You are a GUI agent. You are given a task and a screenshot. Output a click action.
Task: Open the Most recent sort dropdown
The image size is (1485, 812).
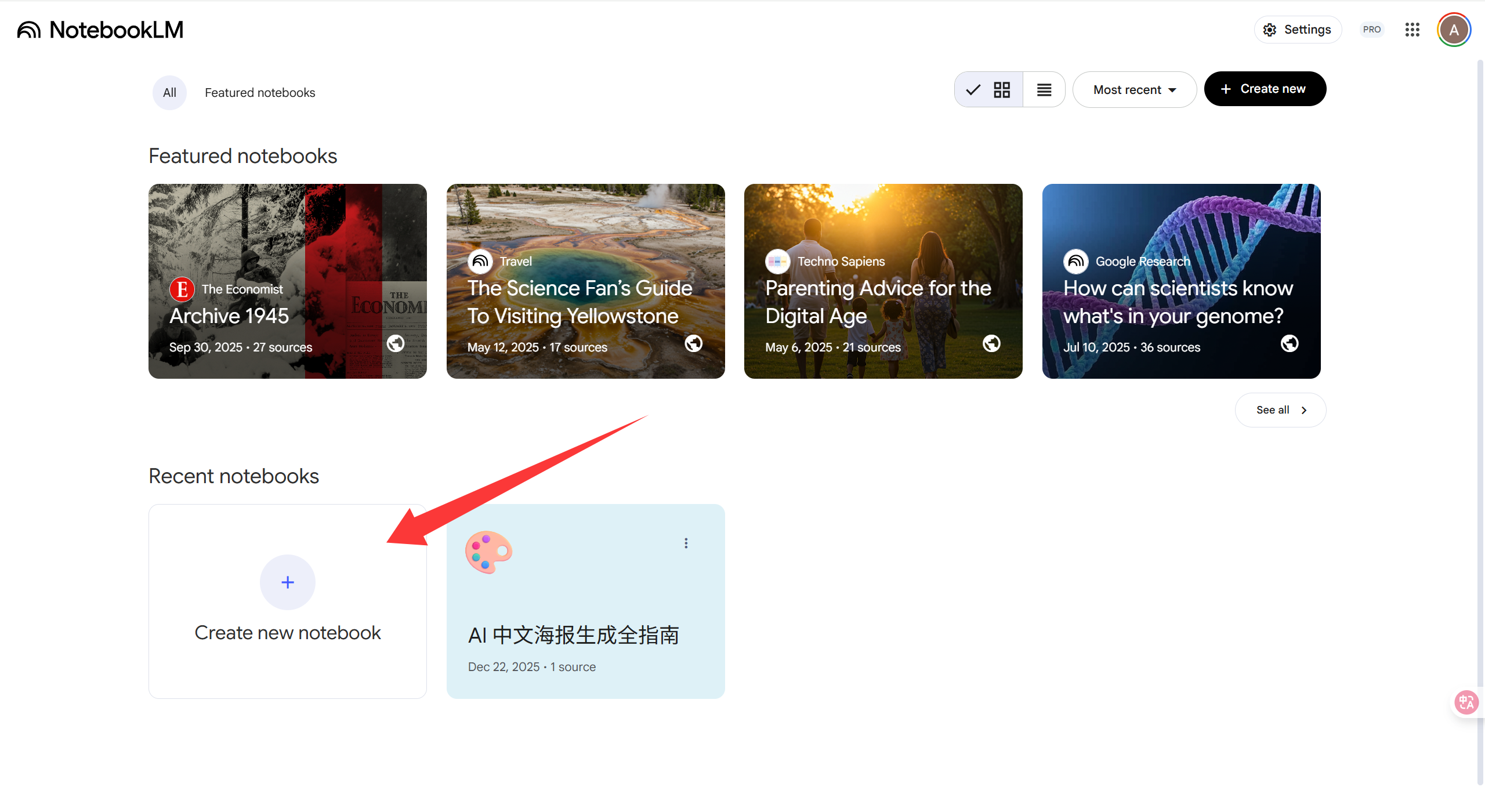point(1134,90)
